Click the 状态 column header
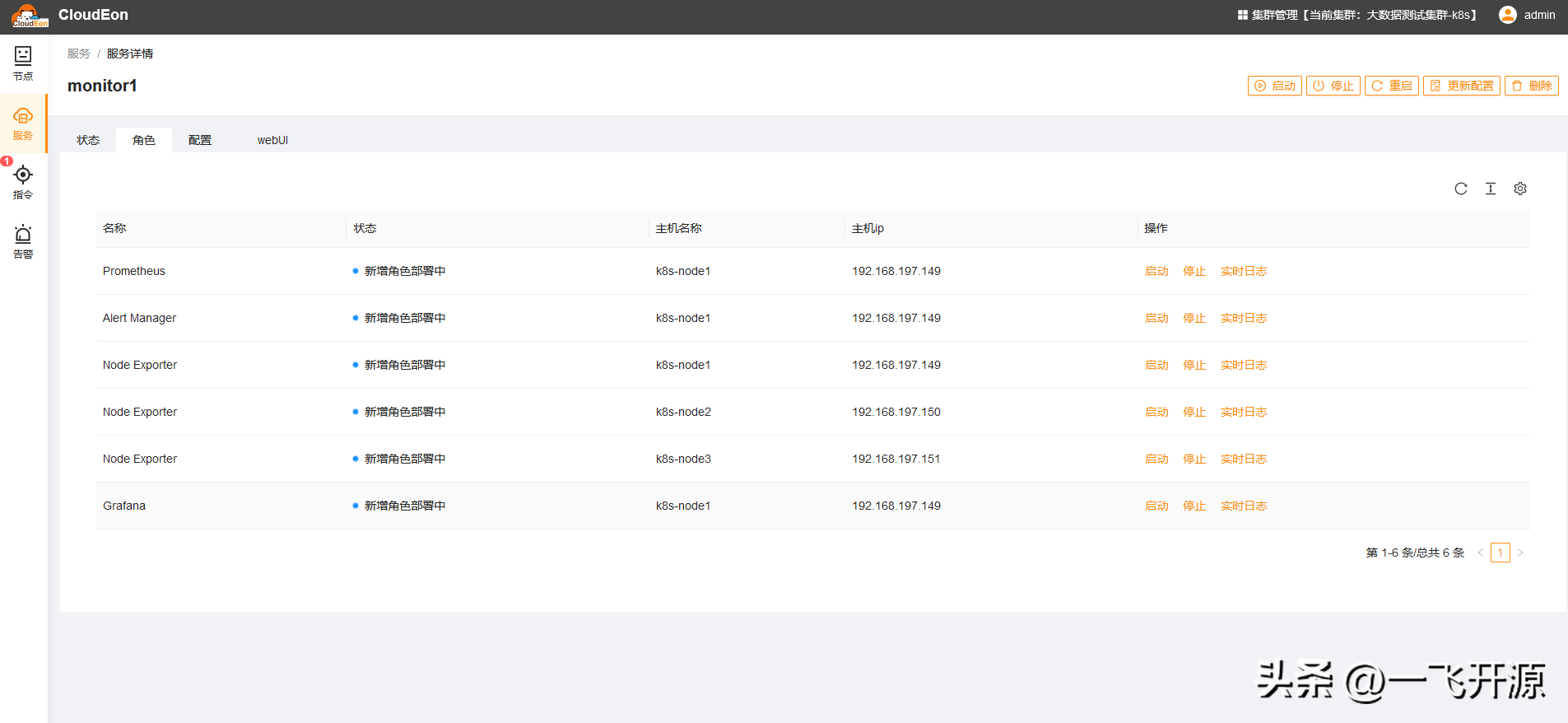1568x723 pixels. [x=365, y=228]
